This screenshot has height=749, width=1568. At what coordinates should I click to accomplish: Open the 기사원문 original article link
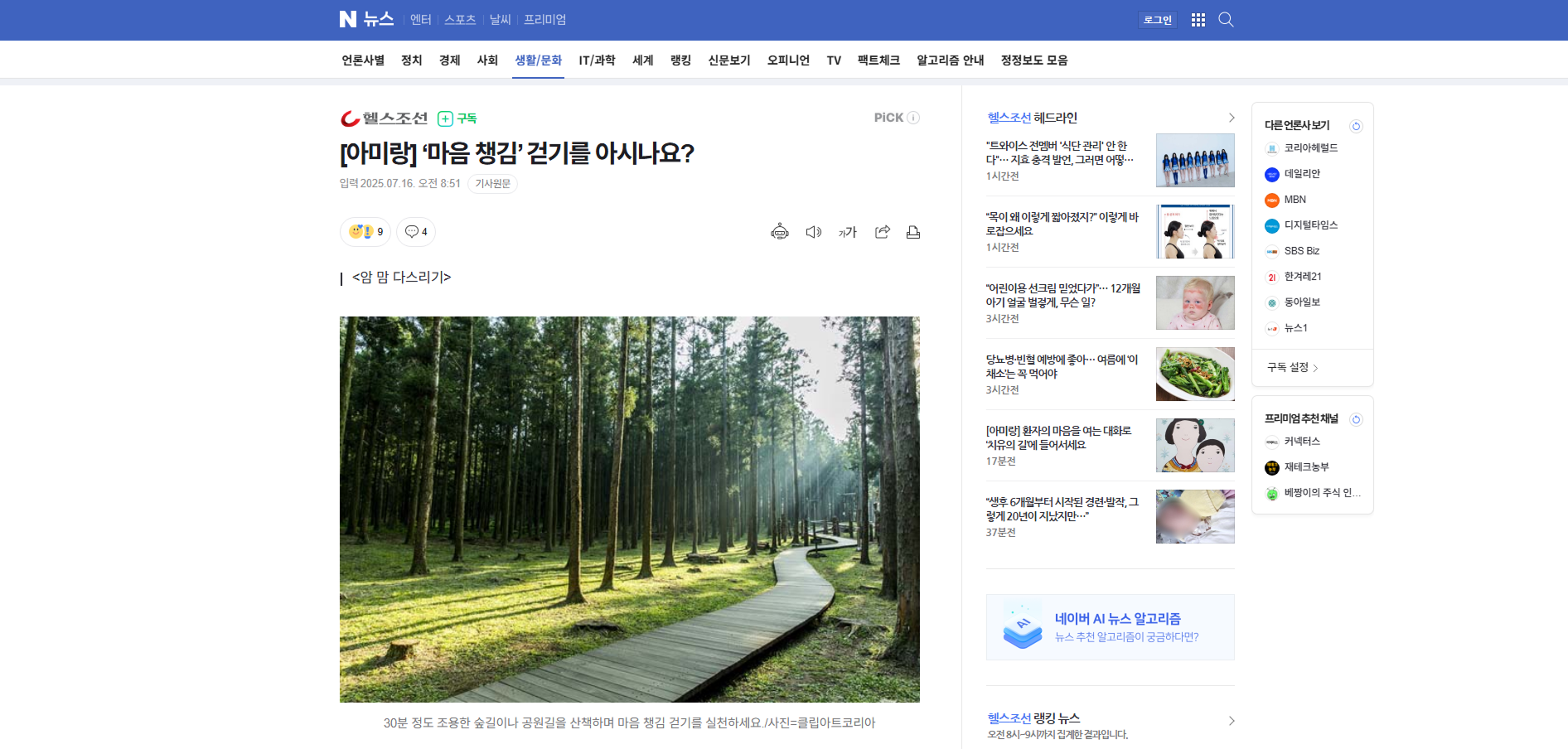[492, 184]
